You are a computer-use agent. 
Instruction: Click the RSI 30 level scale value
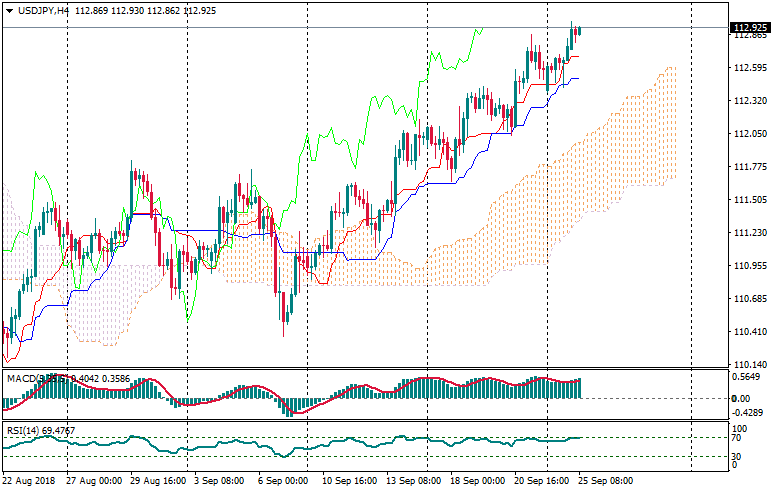coord(738,457)
